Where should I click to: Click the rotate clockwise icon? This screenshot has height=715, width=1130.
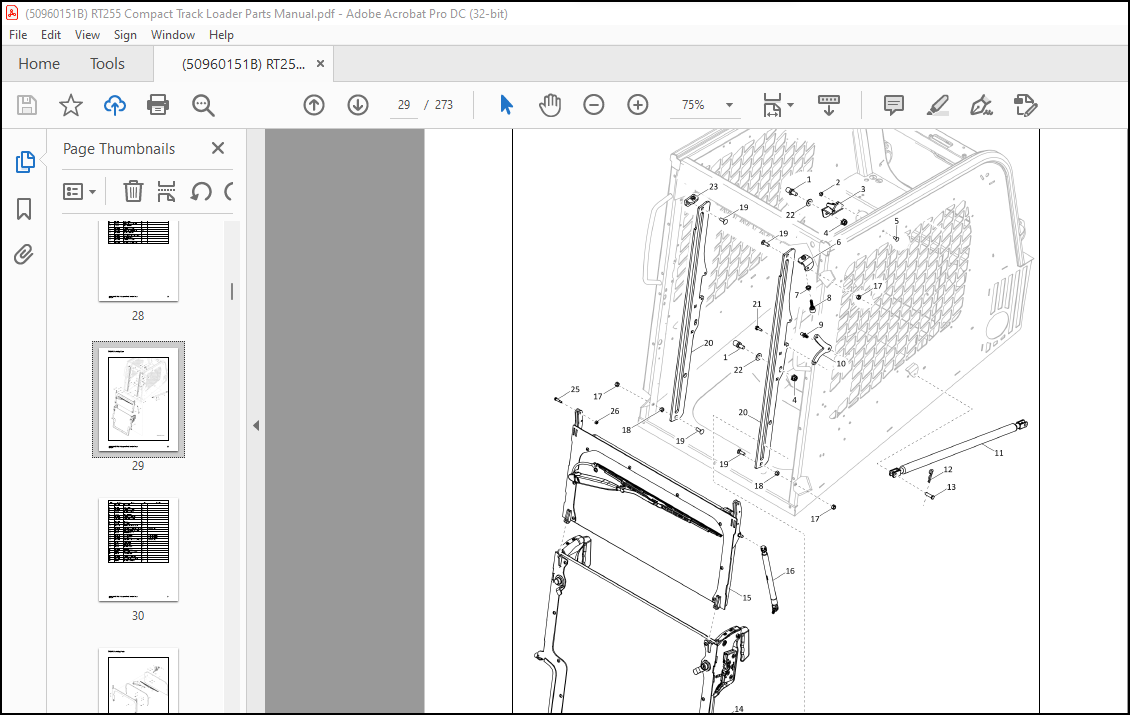click(x=229, y=192)
